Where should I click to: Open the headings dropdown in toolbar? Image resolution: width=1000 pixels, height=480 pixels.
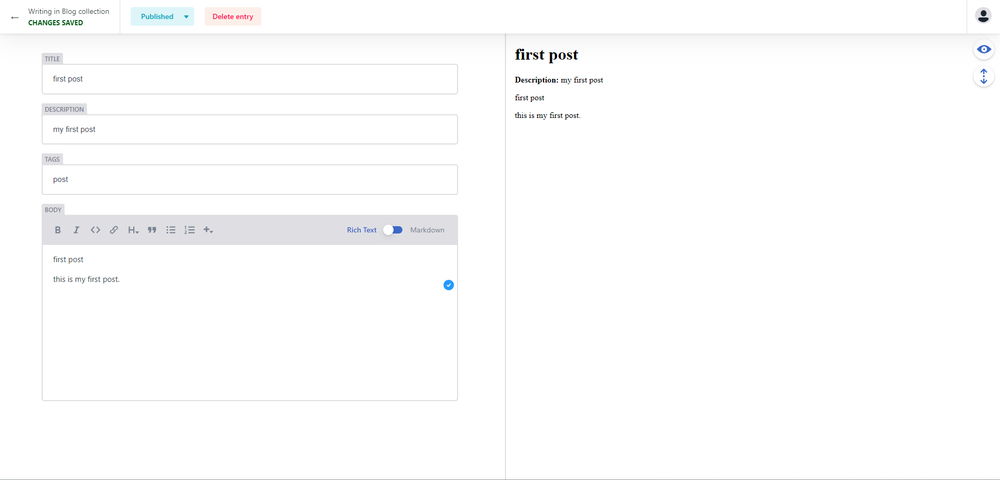point(133,230)
